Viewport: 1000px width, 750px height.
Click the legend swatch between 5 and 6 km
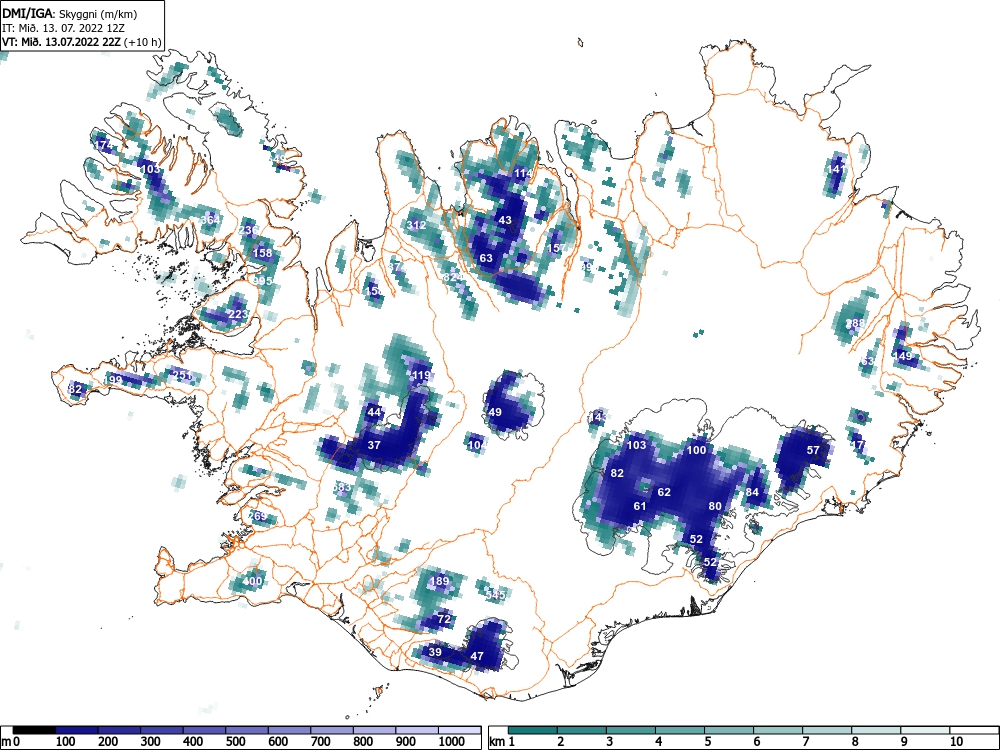point(729,730)
